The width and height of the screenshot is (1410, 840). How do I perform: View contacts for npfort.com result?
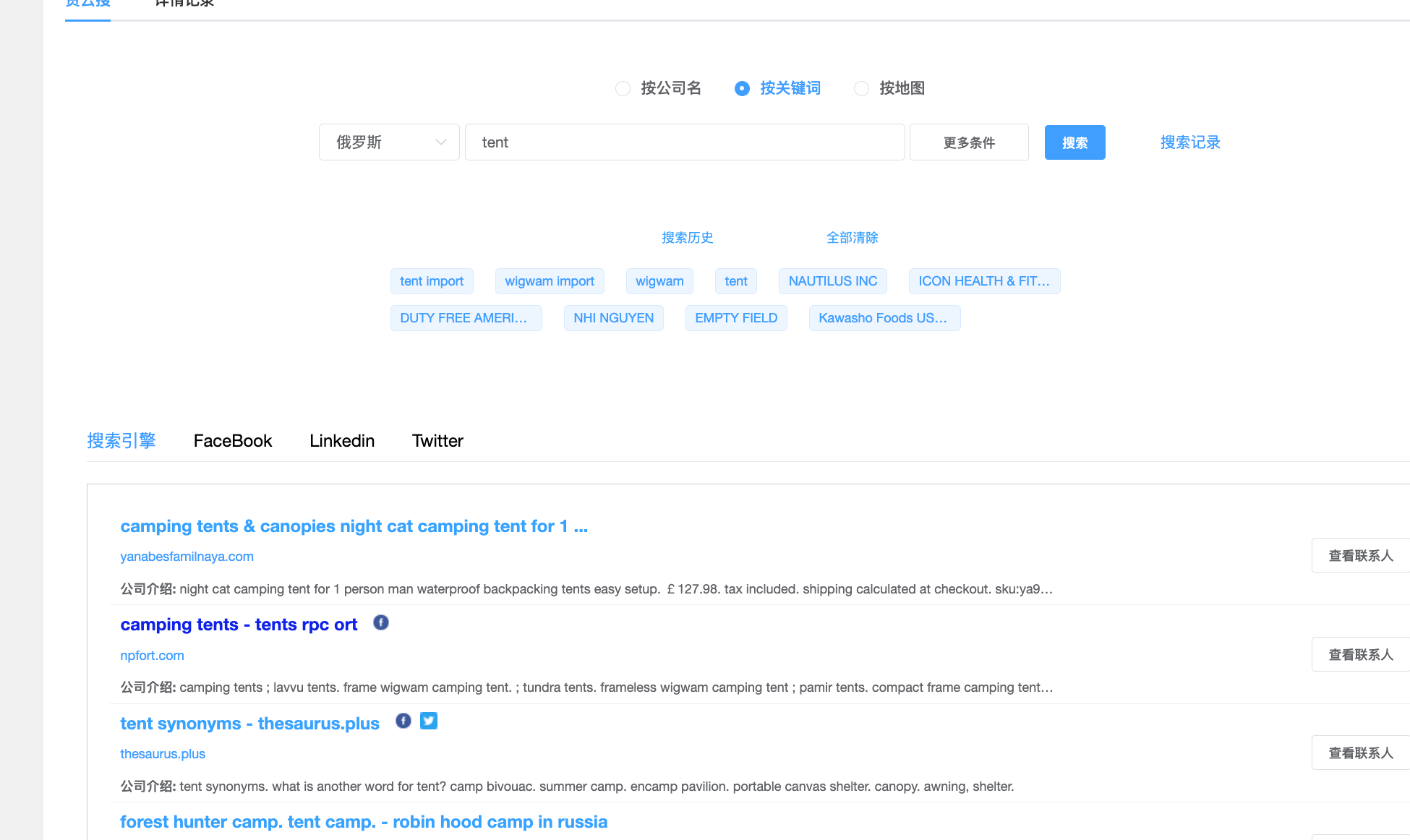1360,654
